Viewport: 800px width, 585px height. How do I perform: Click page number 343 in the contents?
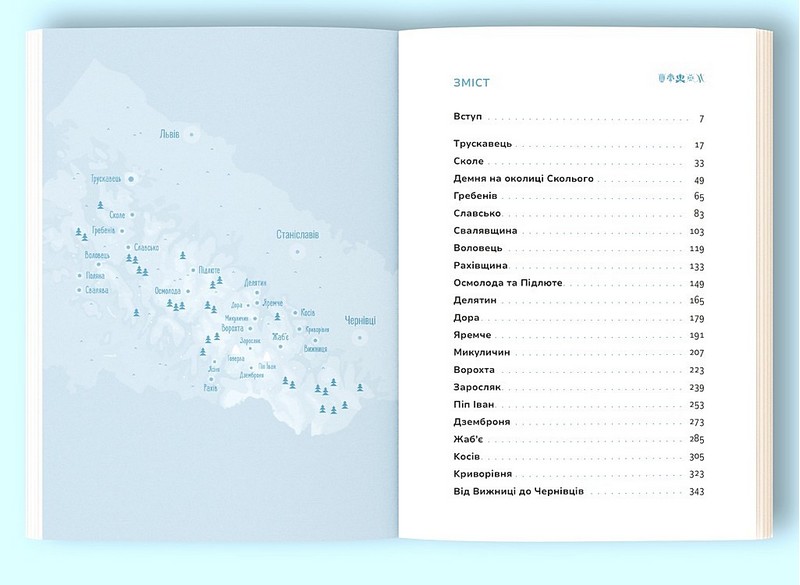click(697, 491)
